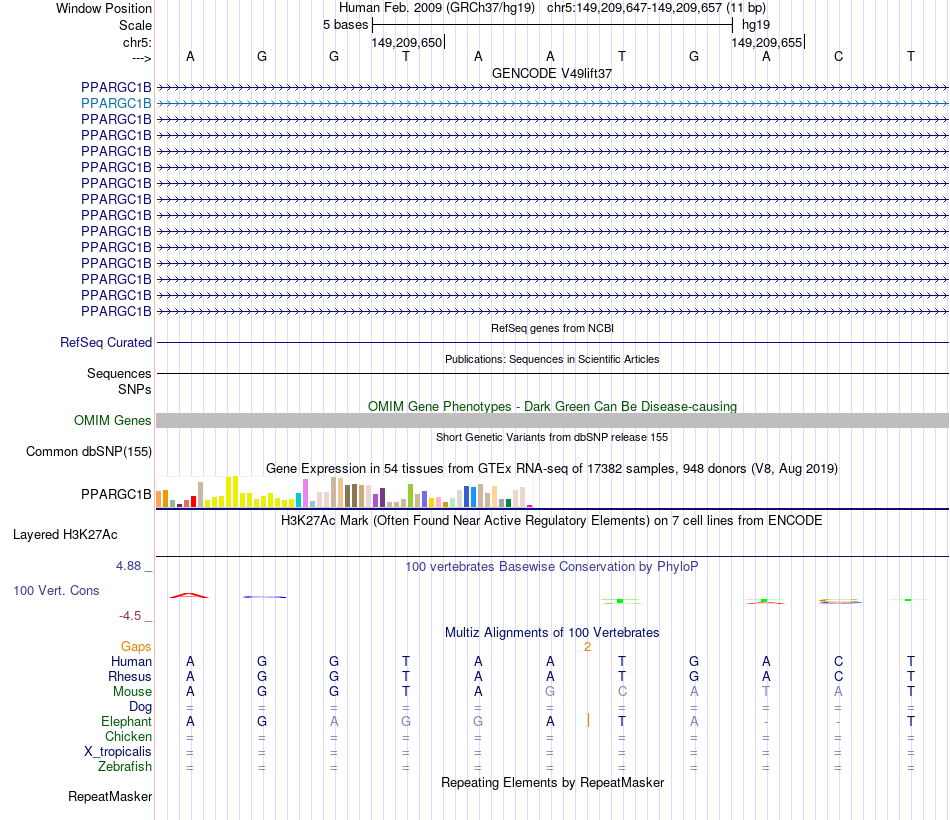Screen dimensions: 950x820
Task: Click Repeating Elements by RepeatMasker title
Action: 552,783
